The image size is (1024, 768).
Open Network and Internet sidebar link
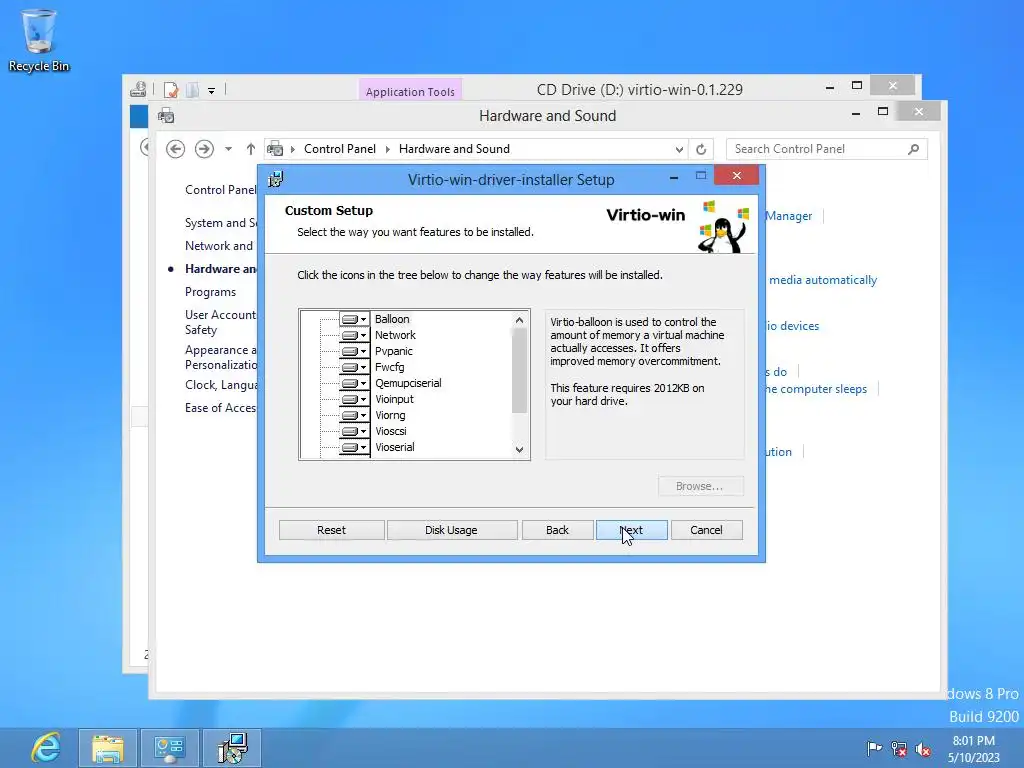tap(219, 246)
